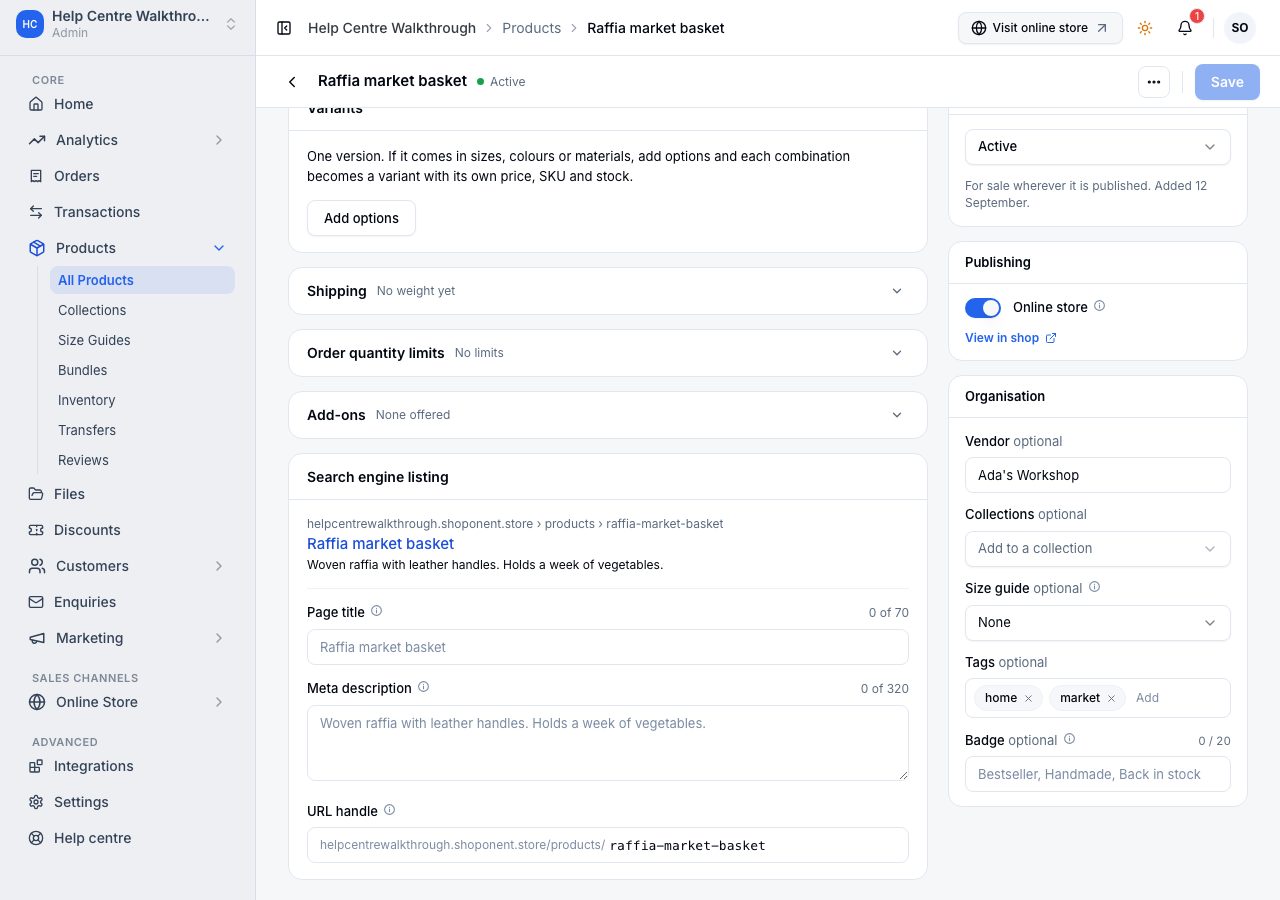Expand Order quantity limits section
This screenshot has width=1280, height=900.
pyautogui.click(x=608, y=353)
